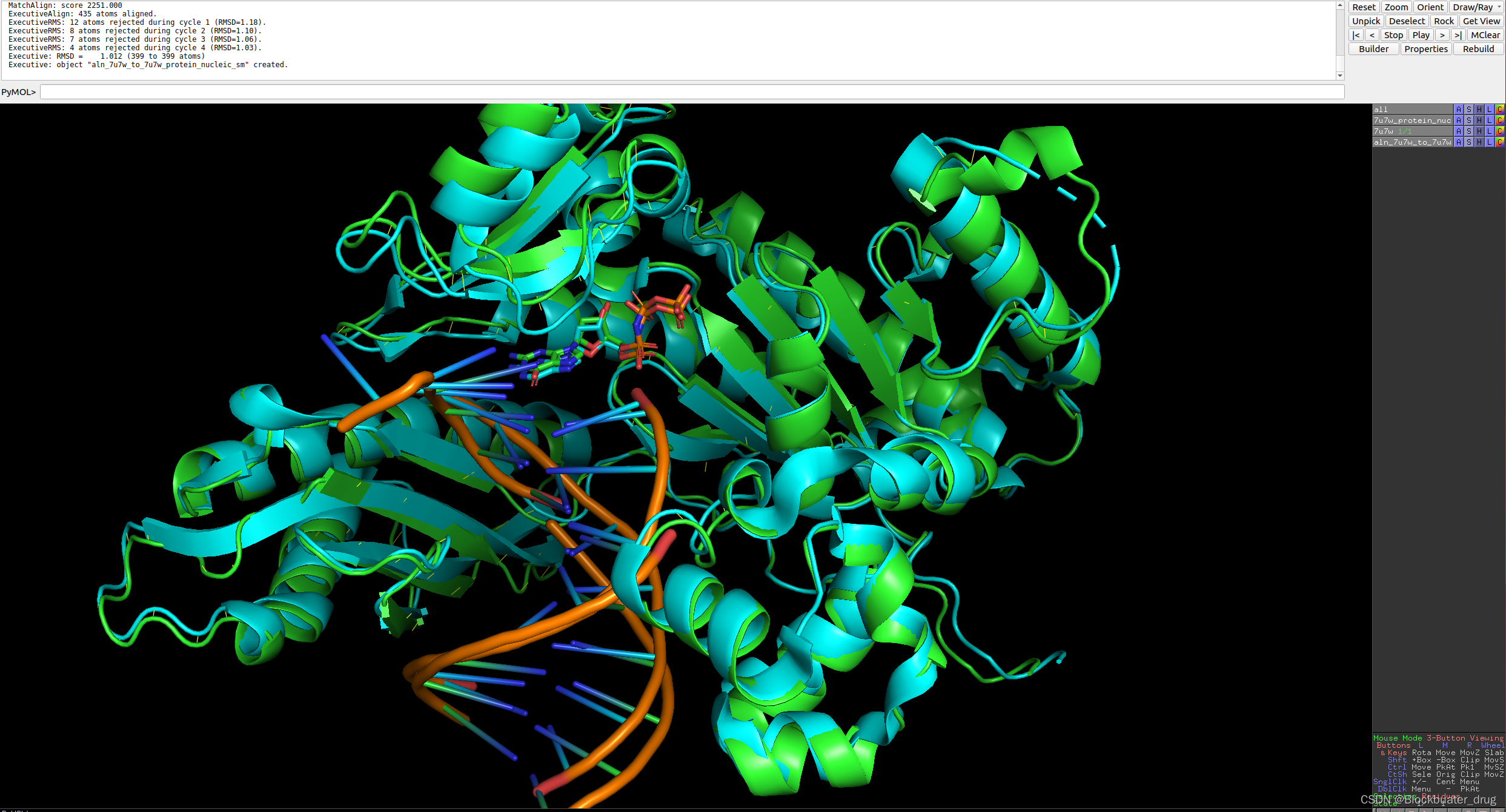Open the Draw/Ray dropdown
The width and height of the screenshot is (1506, 812).
[x=1476, y=7]
